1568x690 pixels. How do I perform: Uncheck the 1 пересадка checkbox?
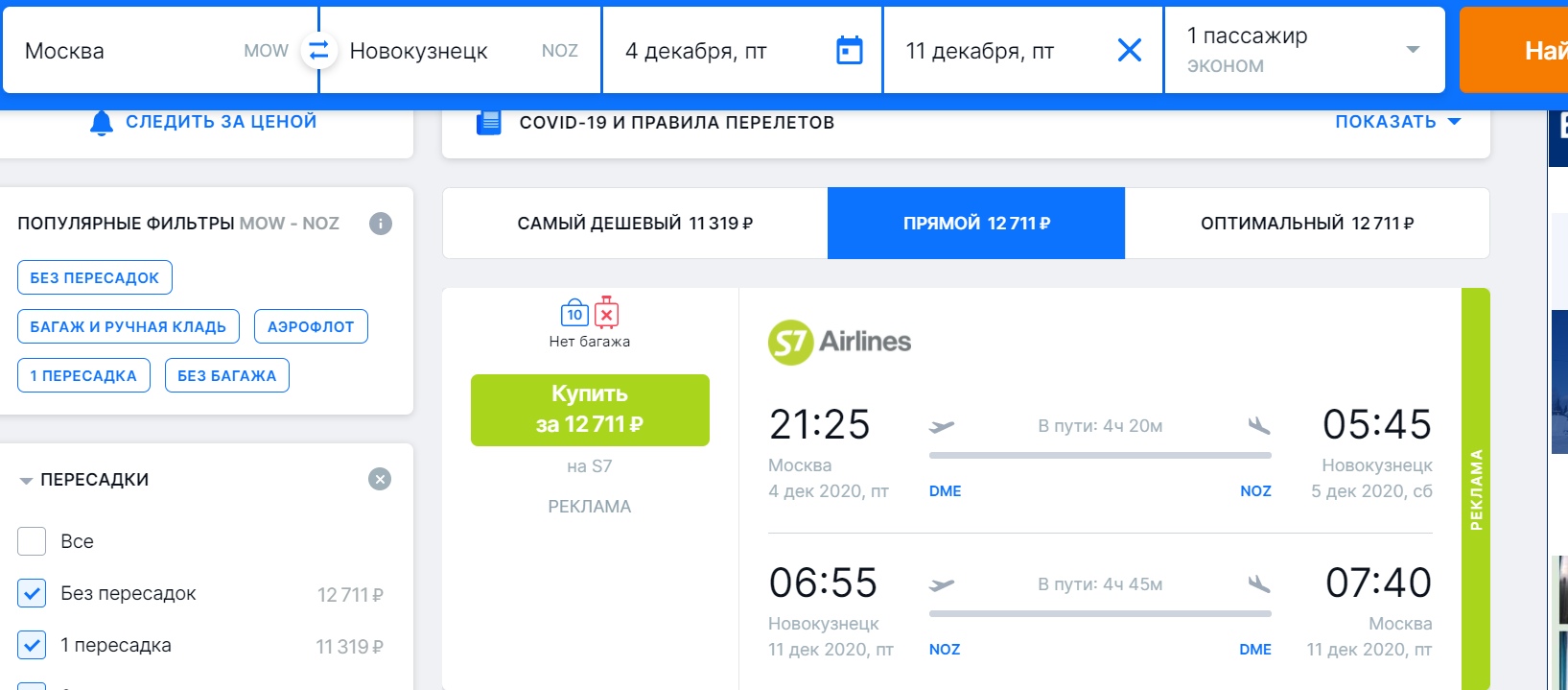32,645
